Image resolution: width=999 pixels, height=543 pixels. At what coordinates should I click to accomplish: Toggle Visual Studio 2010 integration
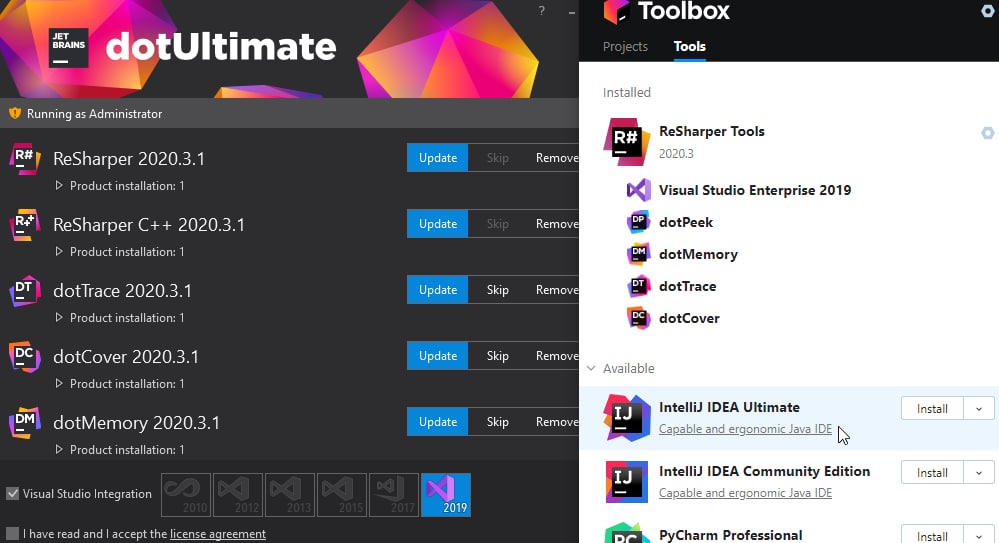[186, 495]
